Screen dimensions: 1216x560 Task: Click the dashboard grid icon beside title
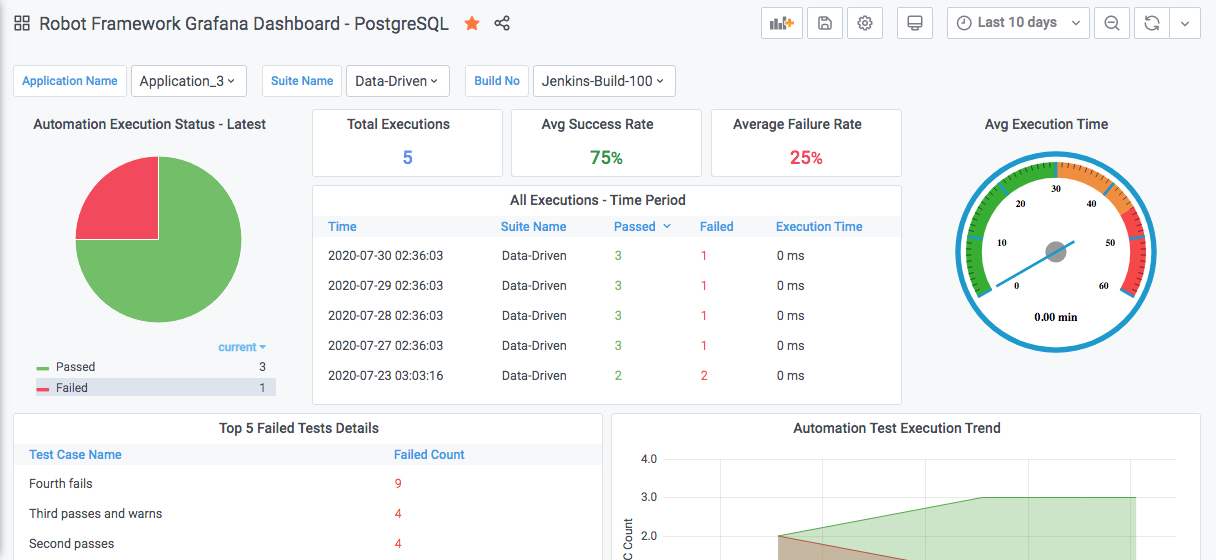[x=22, y=23]
